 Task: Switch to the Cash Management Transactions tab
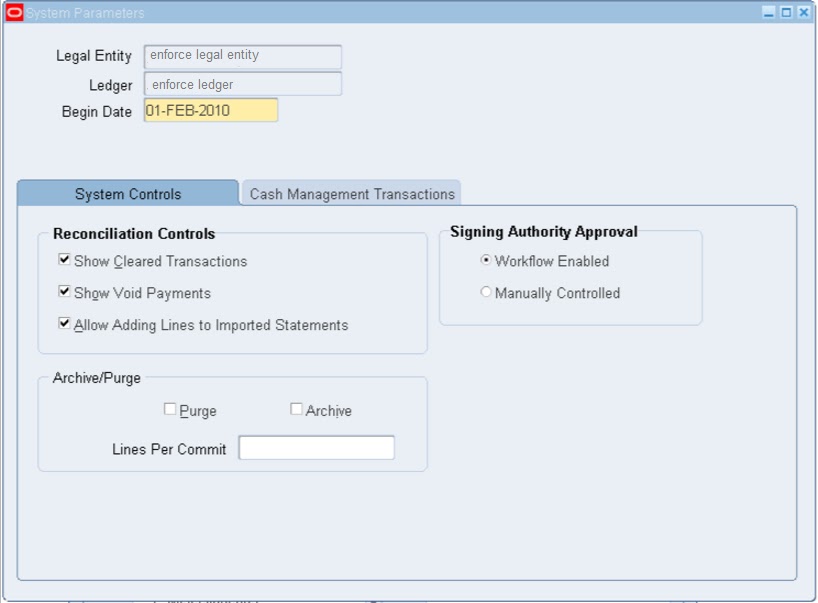pyautogui.click(x=351, y=193)
